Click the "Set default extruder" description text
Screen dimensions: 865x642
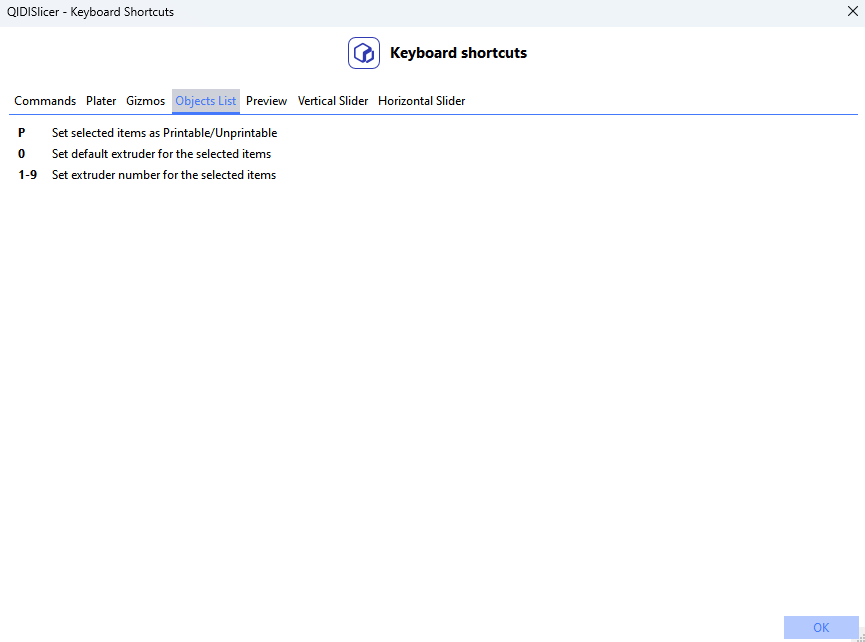pyautogui.click(x=161, y=154)
